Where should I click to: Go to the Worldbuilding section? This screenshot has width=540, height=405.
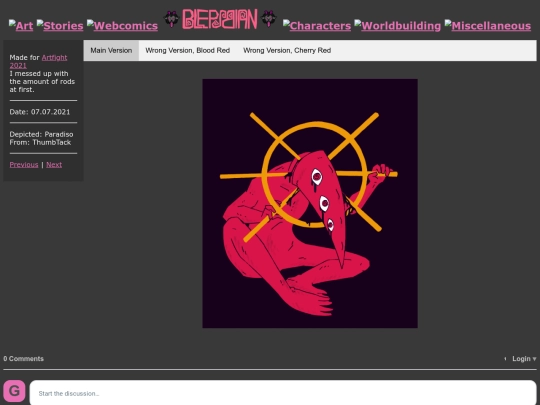tap(397, 25)
